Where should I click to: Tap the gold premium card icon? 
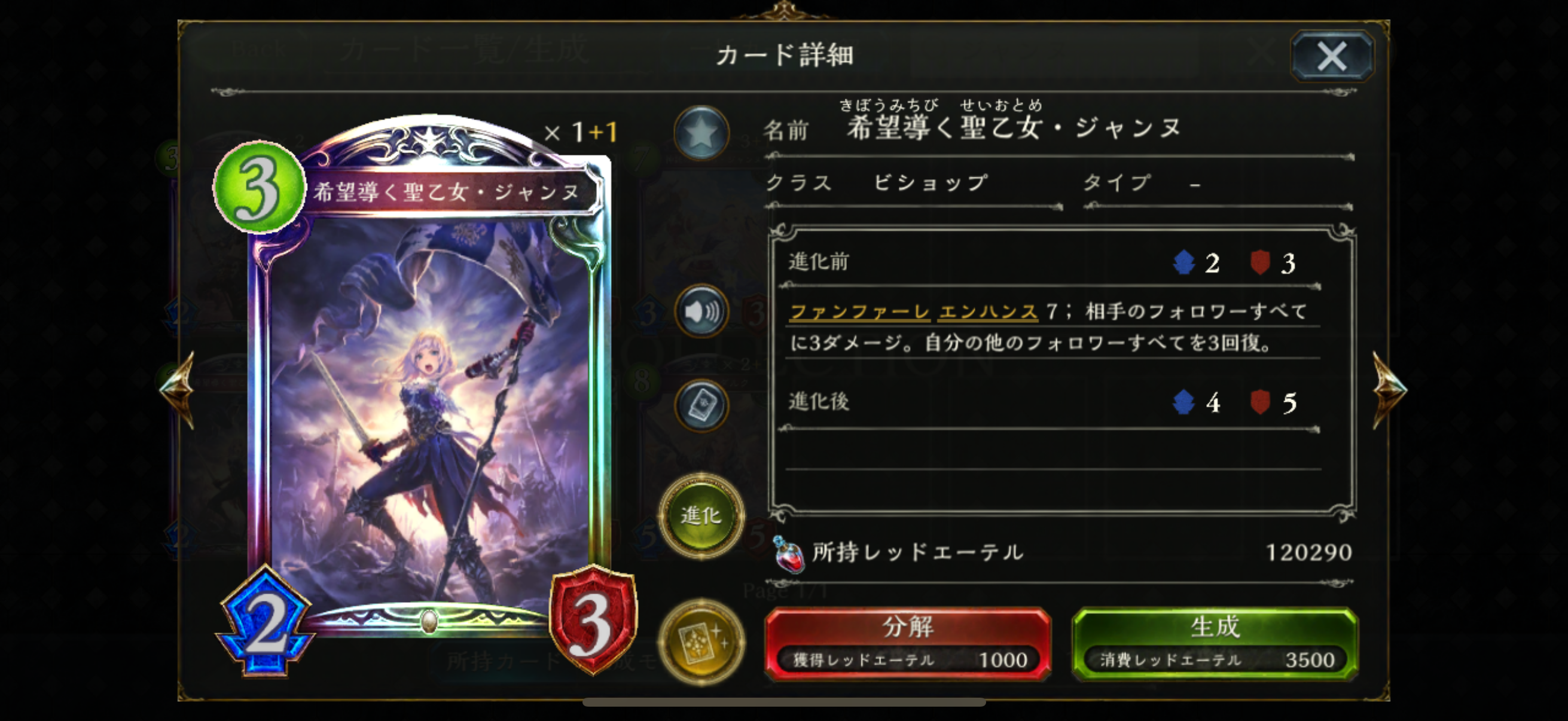[x=701, y=642]
